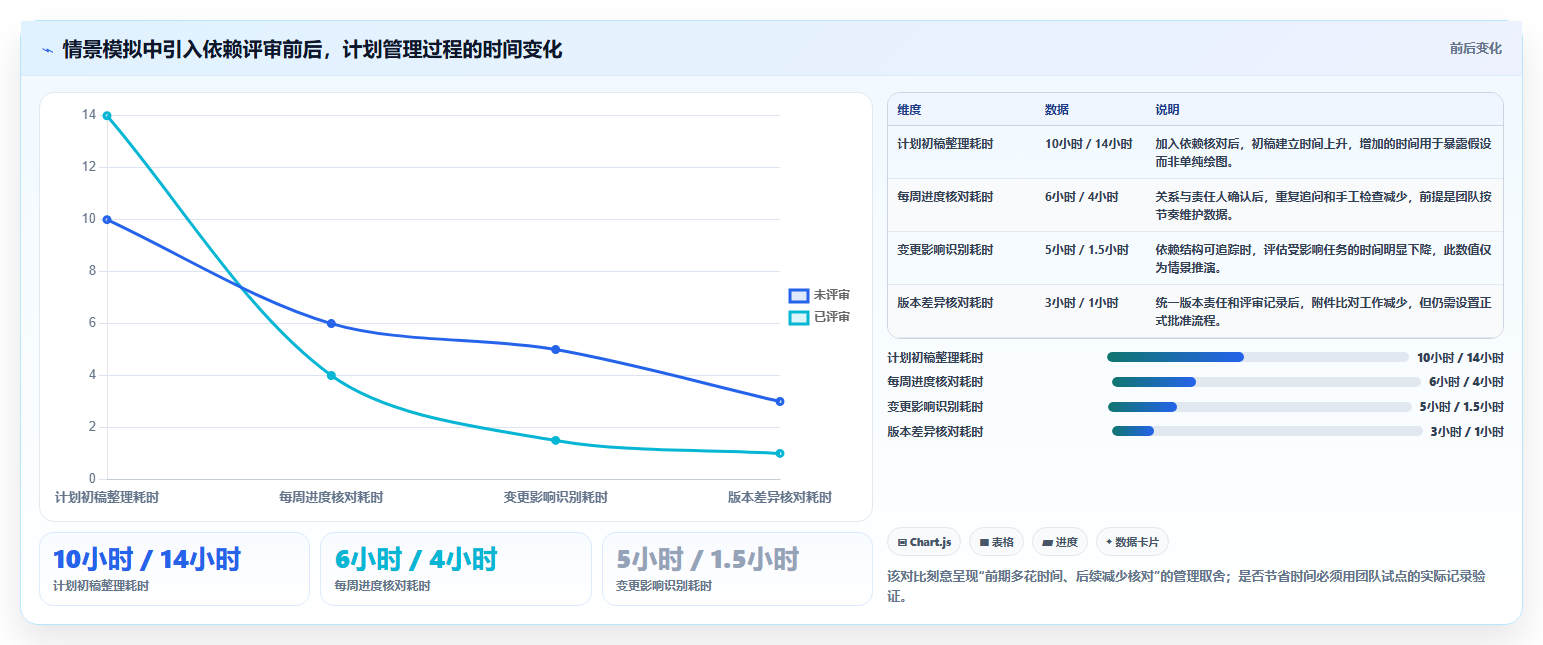This screenshot has height=645, width=1543.
Task: Click progress bar for 计划初稿整理耗时
Action: [x=1258, y=357]
